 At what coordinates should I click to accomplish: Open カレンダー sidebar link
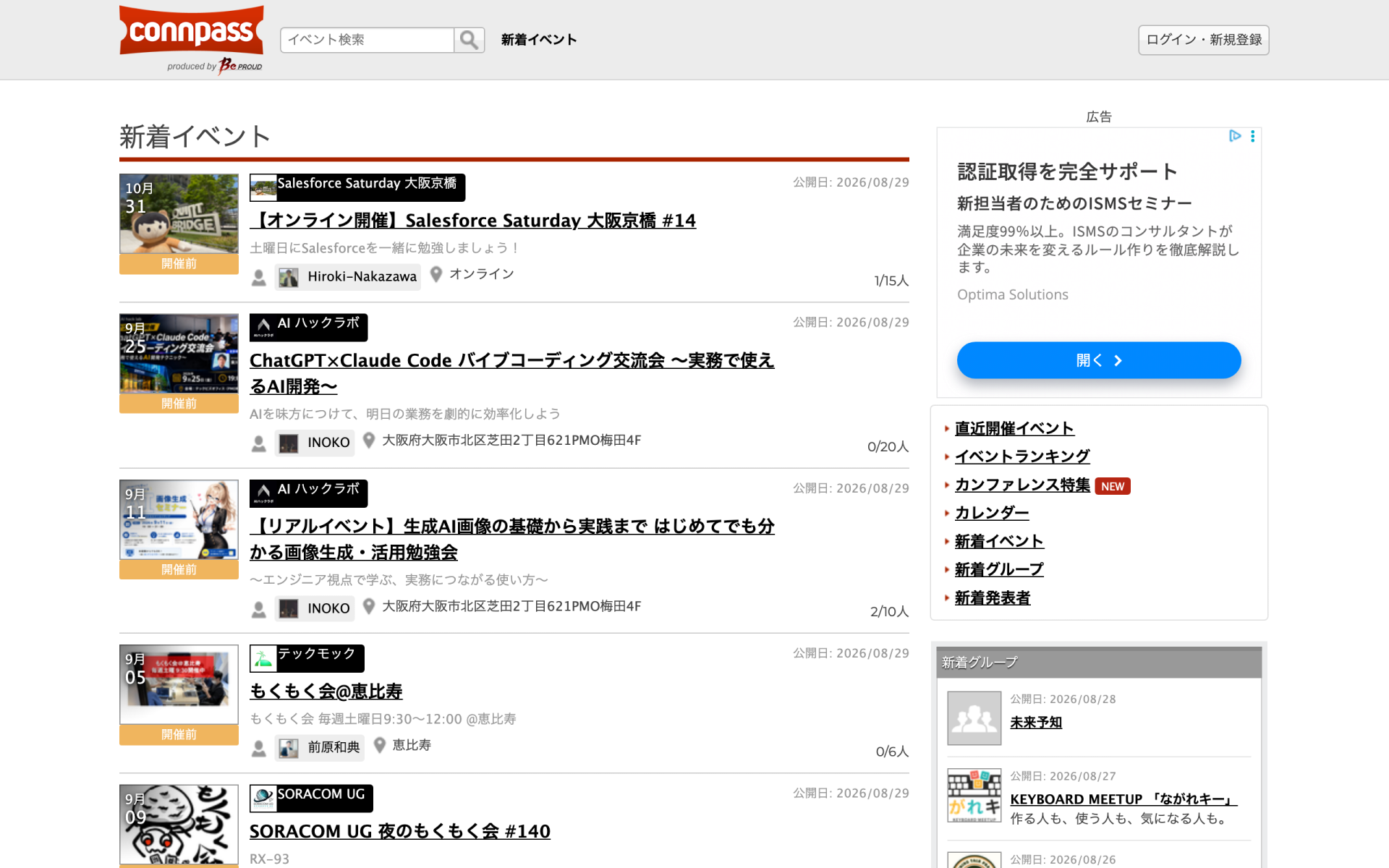tap(992, 513)
